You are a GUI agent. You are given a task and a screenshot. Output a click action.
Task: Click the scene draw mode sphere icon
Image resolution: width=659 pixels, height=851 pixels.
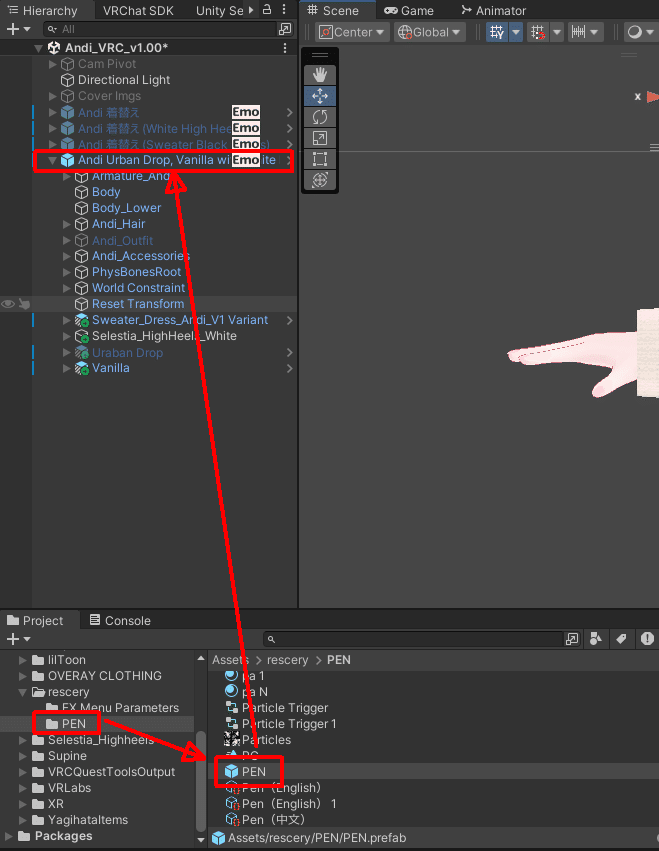634,33
